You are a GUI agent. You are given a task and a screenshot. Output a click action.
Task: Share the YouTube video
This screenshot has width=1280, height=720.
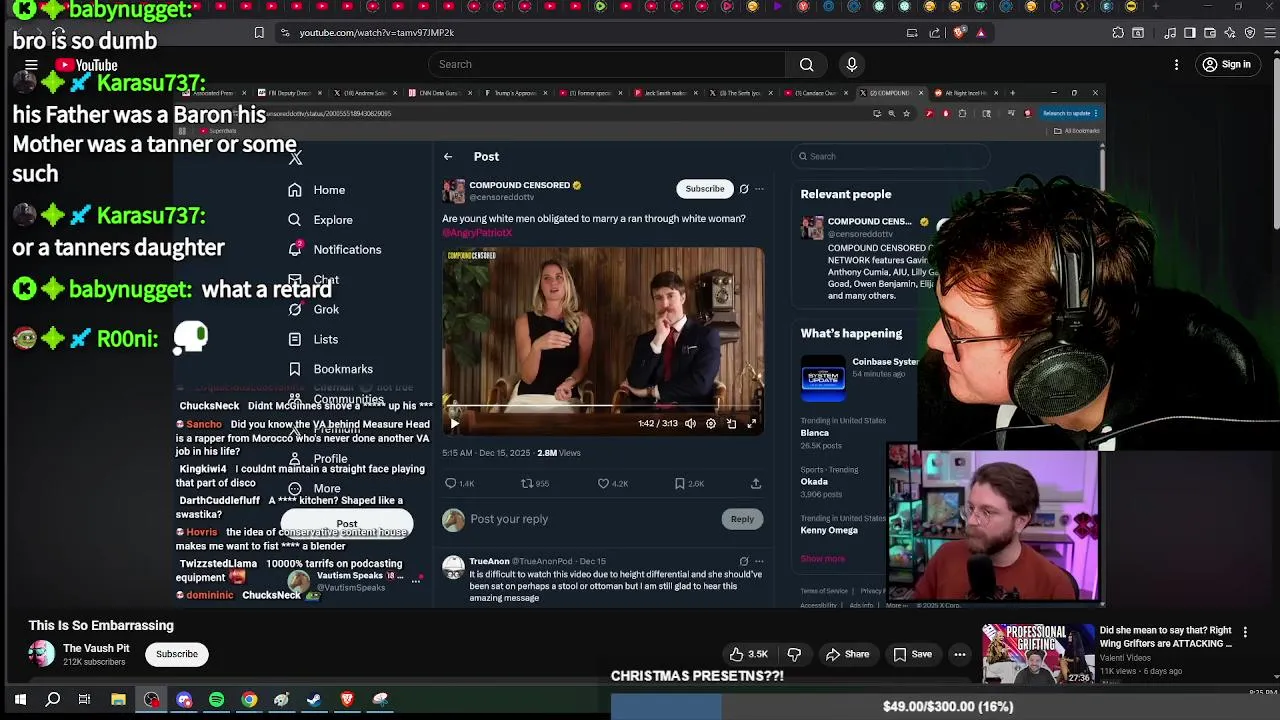click(x=847, y=654)
